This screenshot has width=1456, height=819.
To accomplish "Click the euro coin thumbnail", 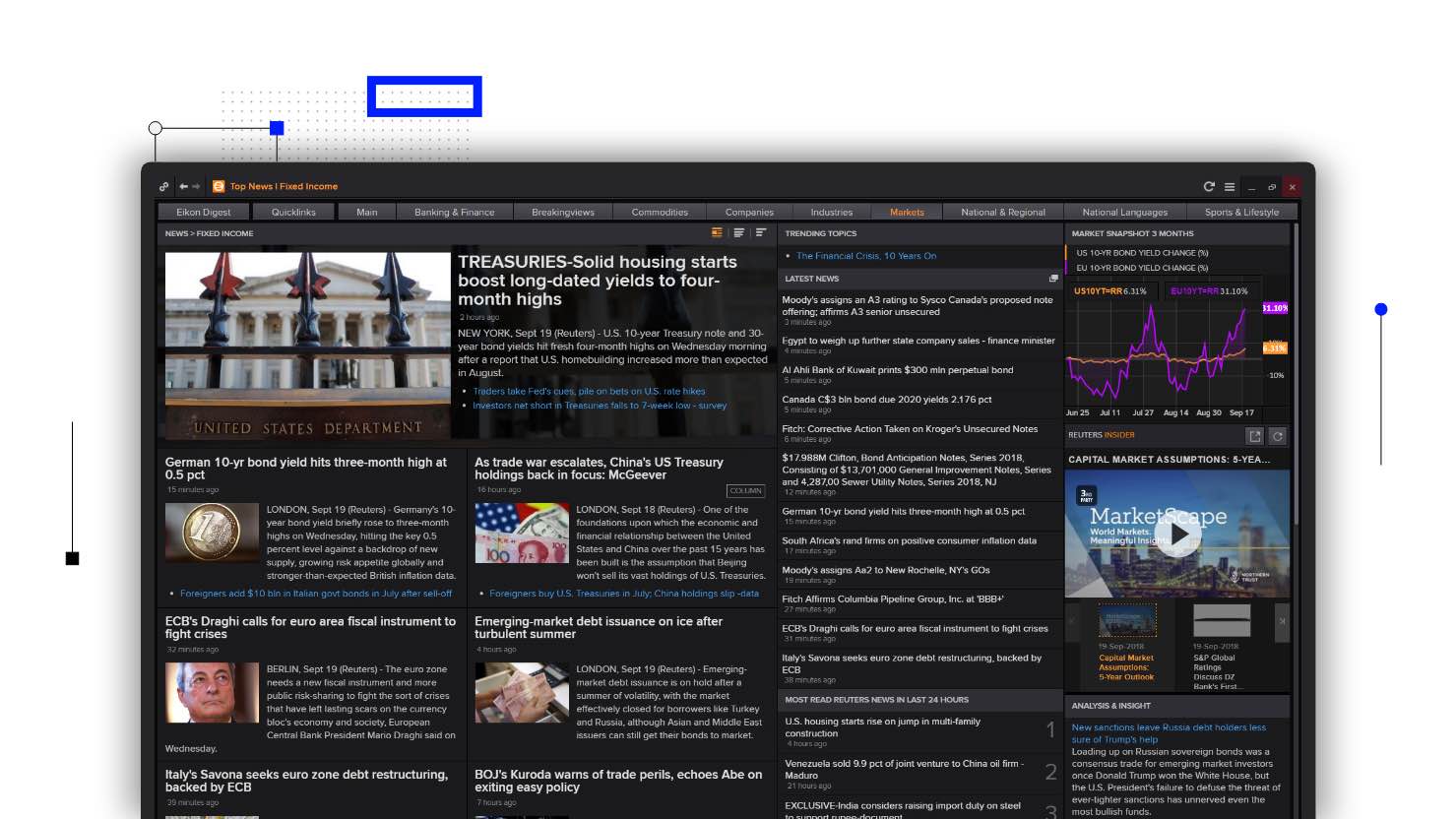I will coord(212,534).
